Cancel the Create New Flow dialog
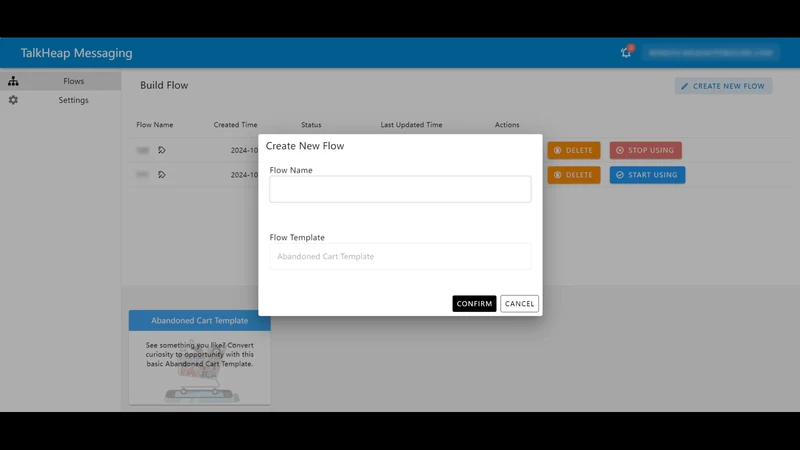Viewport: 800px width, 450px height. tap(519, 304)
